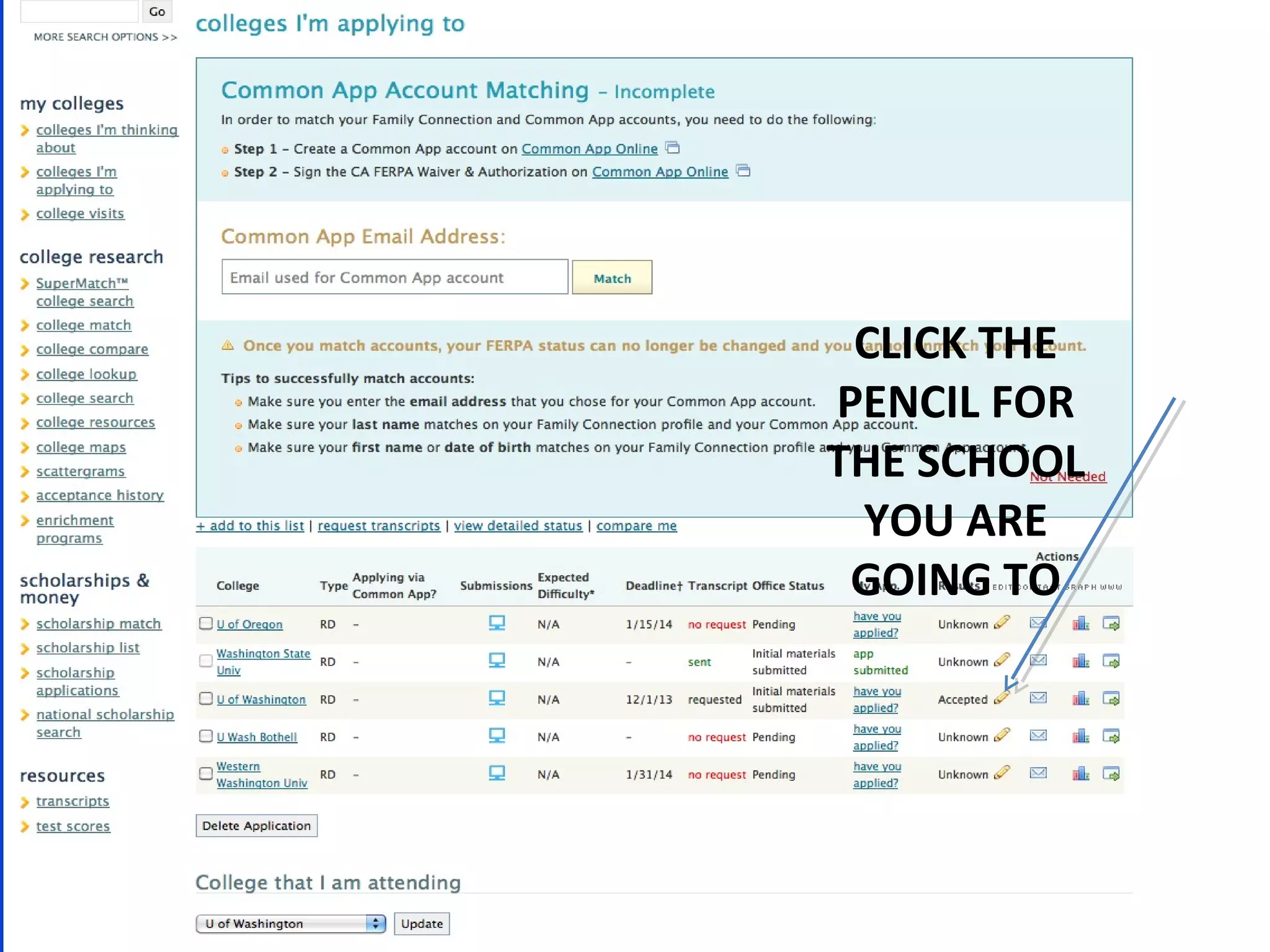Tick the Western Washington Univ checkbox
This screenshot has width=1270, height=952.
coord(206,773)
